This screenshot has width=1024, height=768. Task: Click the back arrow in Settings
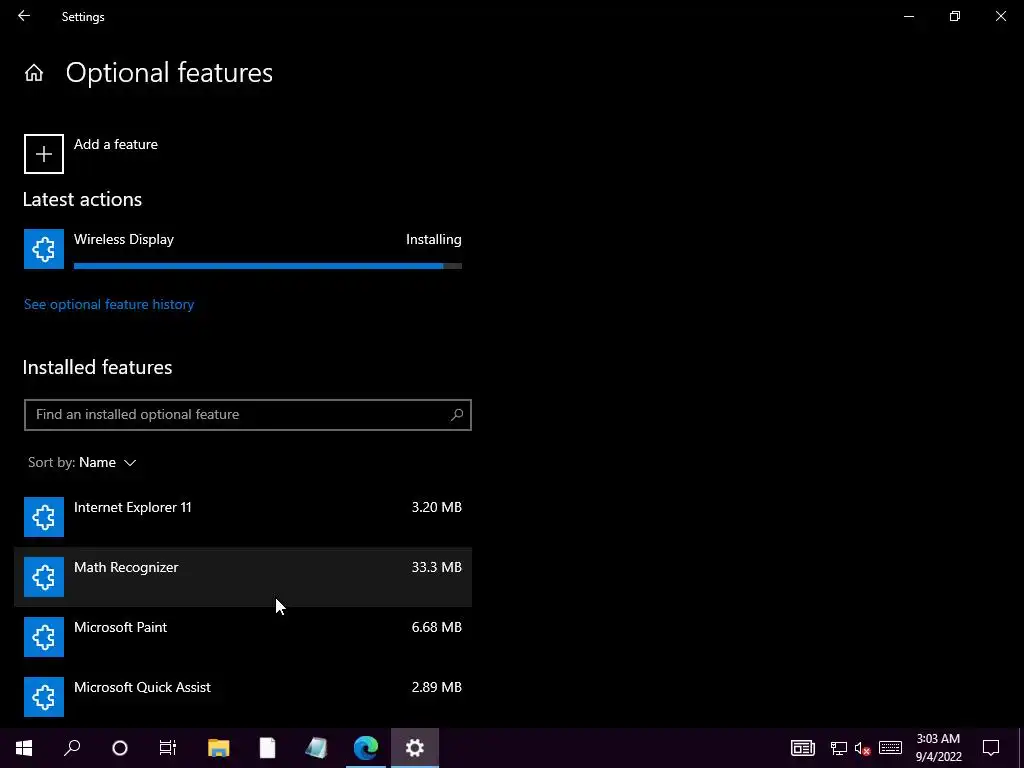pos(24,16)
